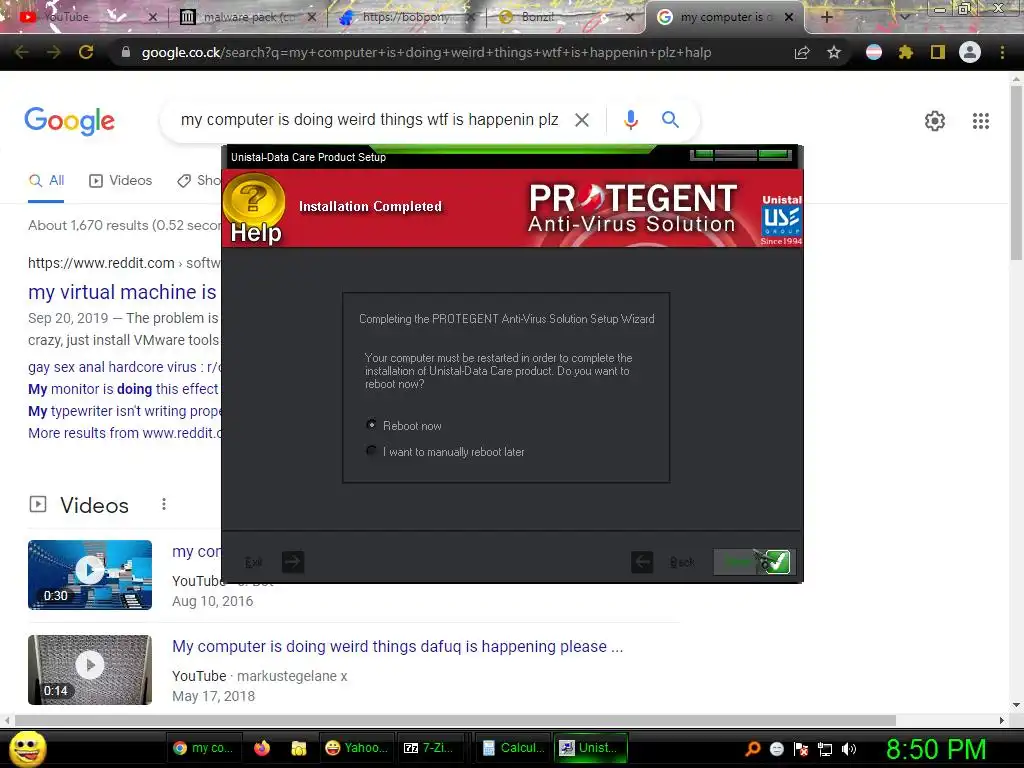Open the file explorer folder on taskbar
Screen dimensions: 1024x768
(x=298, y=748)
